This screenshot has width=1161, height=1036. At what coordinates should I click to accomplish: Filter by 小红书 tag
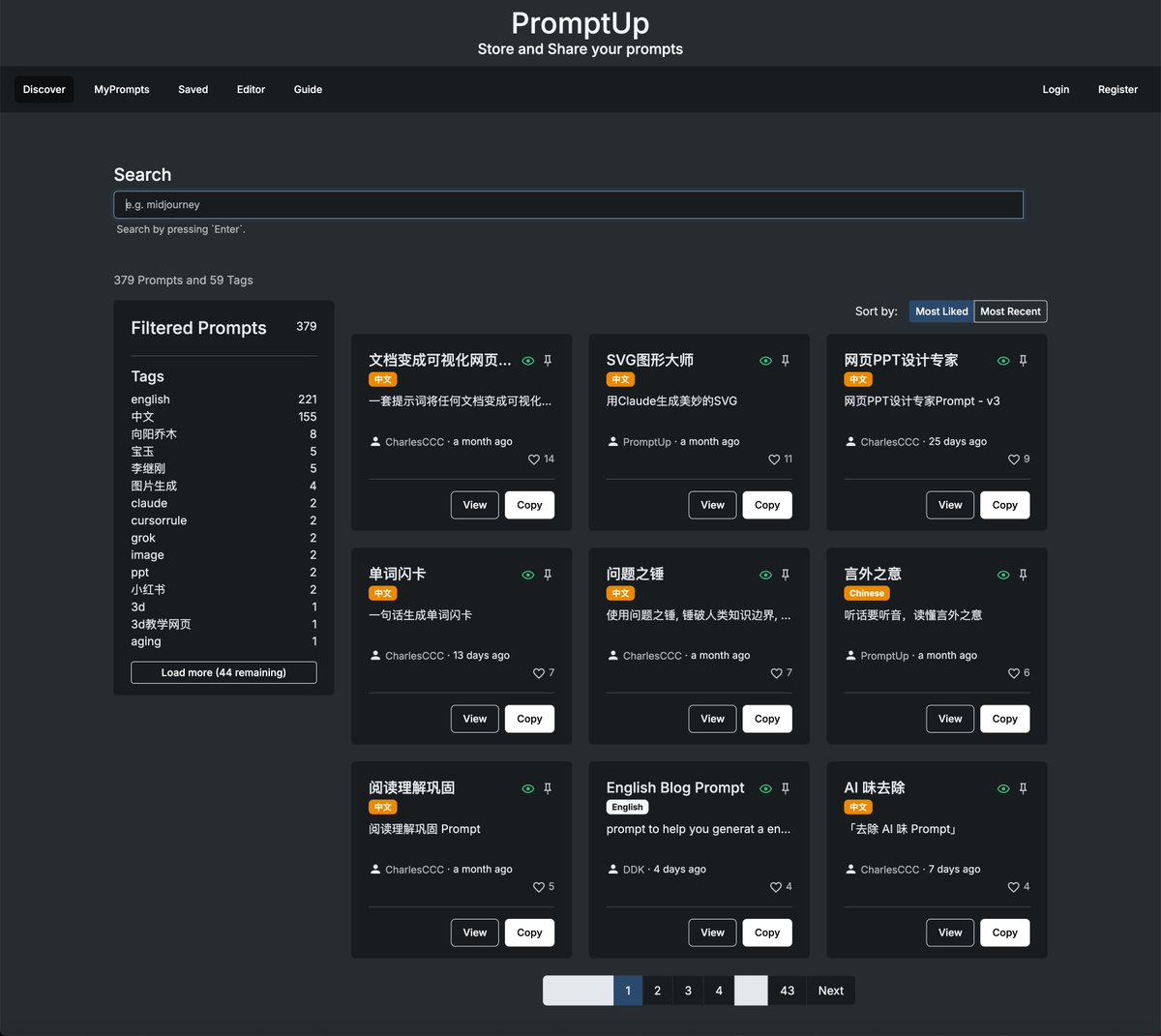coord(223,589)
